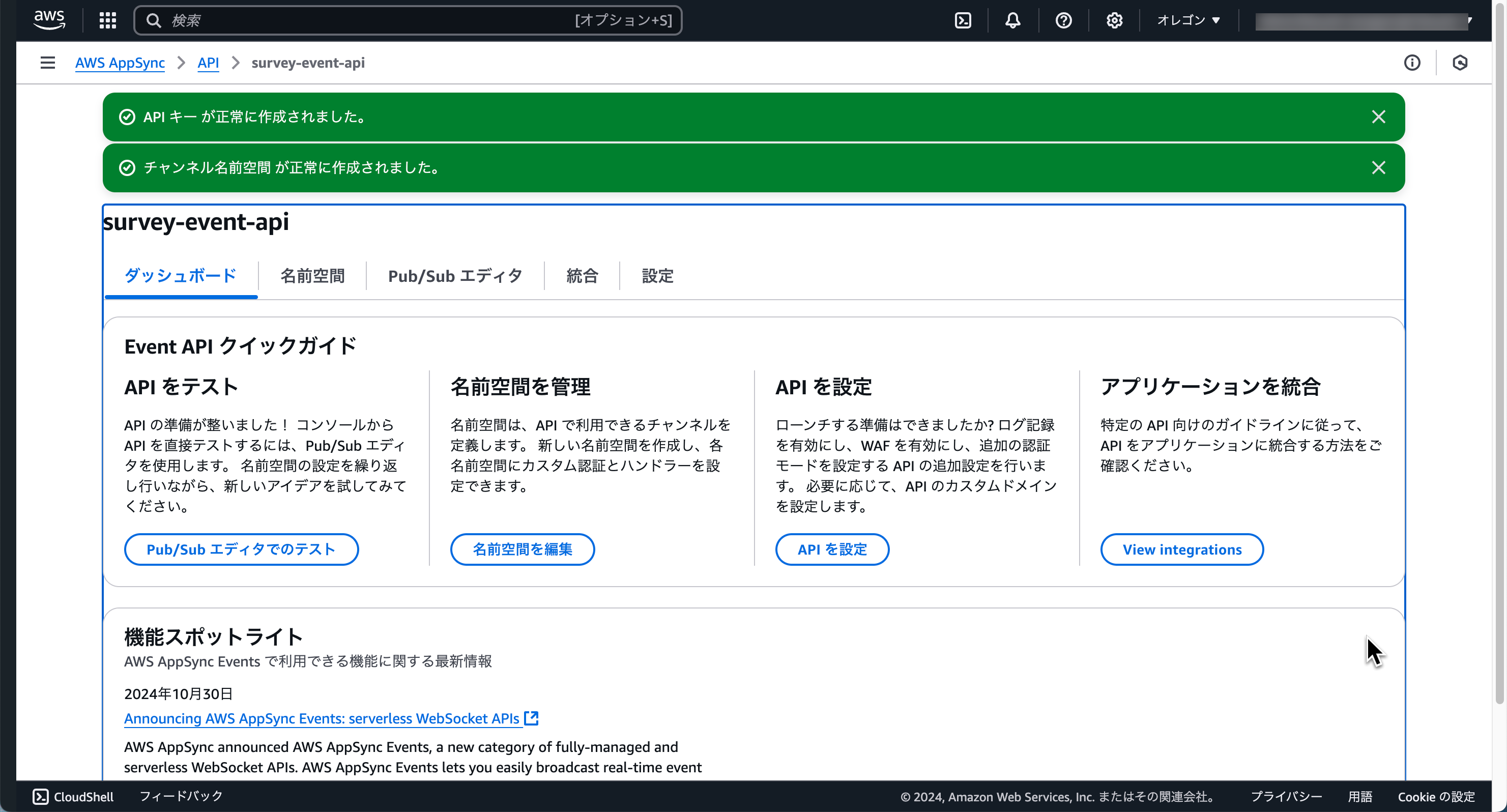Open help with the question mark icon

[x=1063, y=20]
